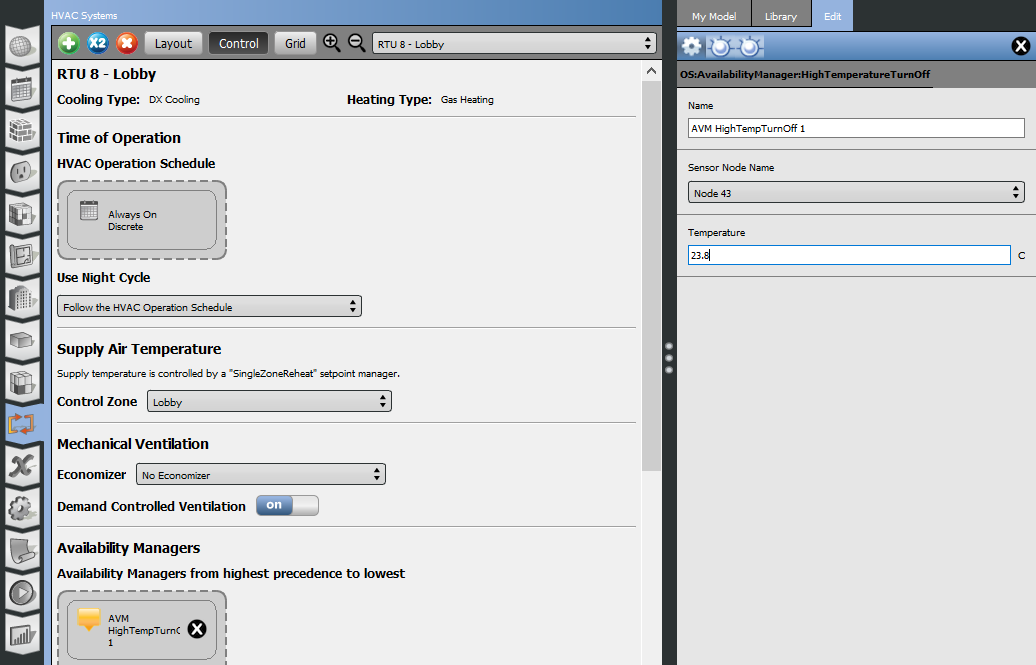This screenshot has width=1036, height=665.
Task: Remove AVM HighTempTurnOff 1 with its X
Action: [x=197, y=629]
